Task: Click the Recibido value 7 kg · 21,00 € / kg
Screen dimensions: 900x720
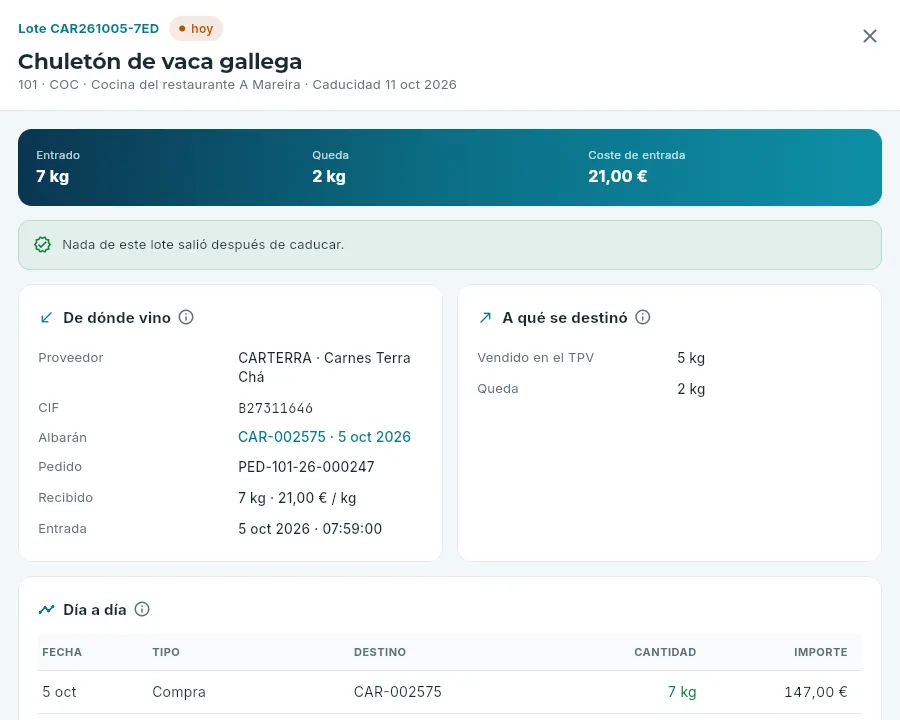Action: [297, 498]
